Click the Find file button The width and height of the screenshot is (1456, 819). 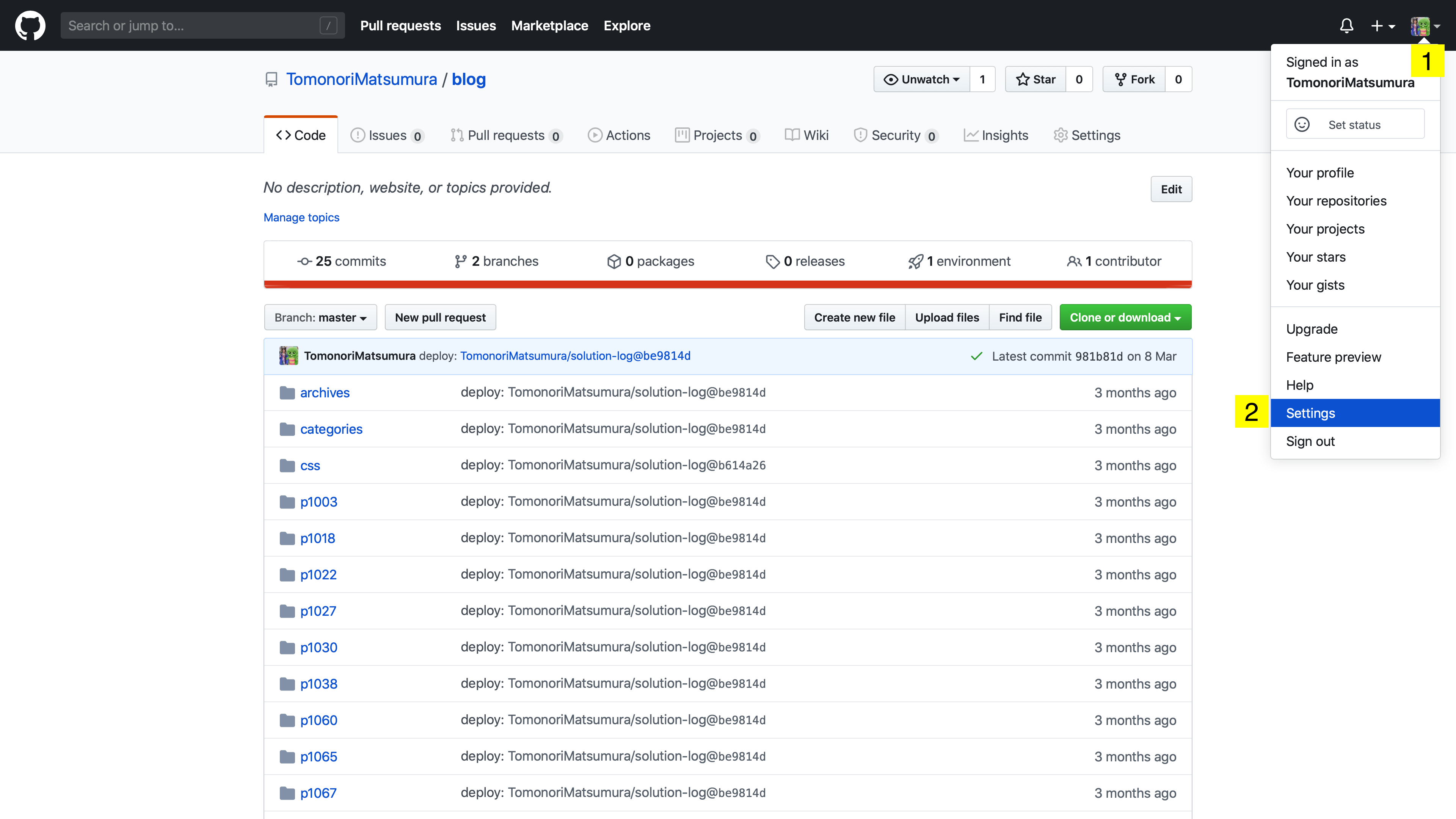pos(1020,317)
